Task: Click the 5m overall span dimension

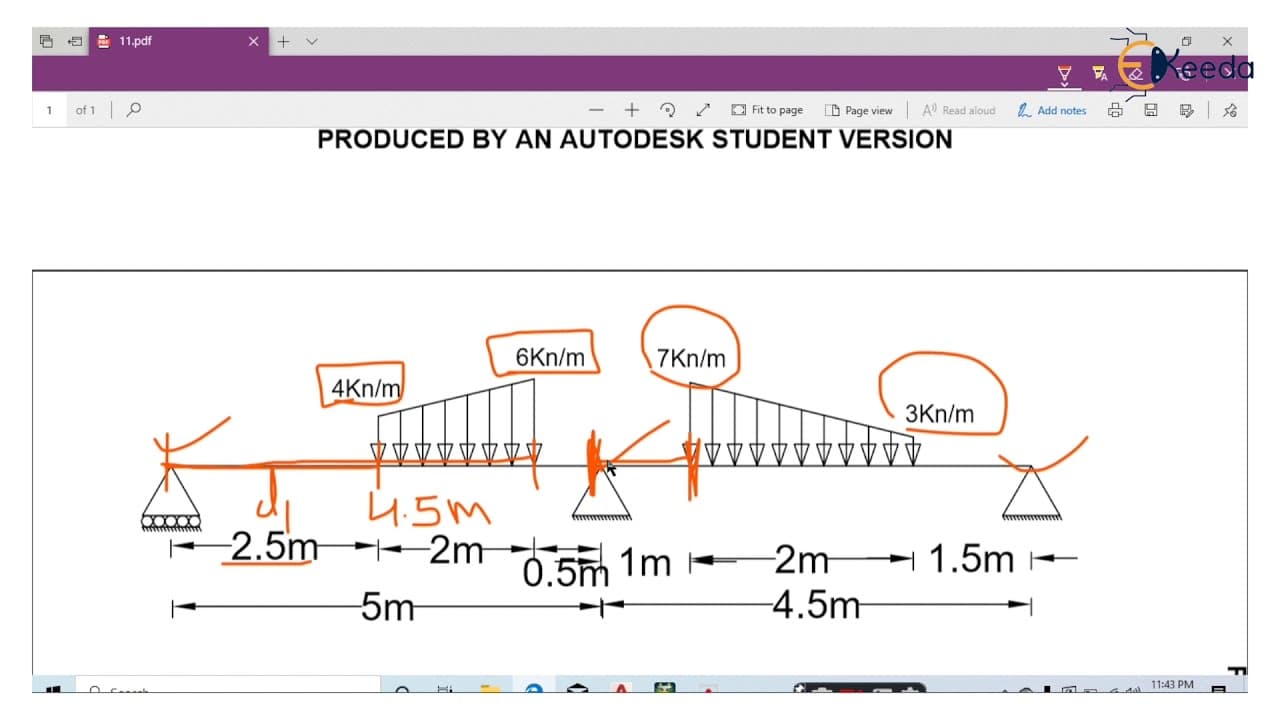Action: click(388, 606)
